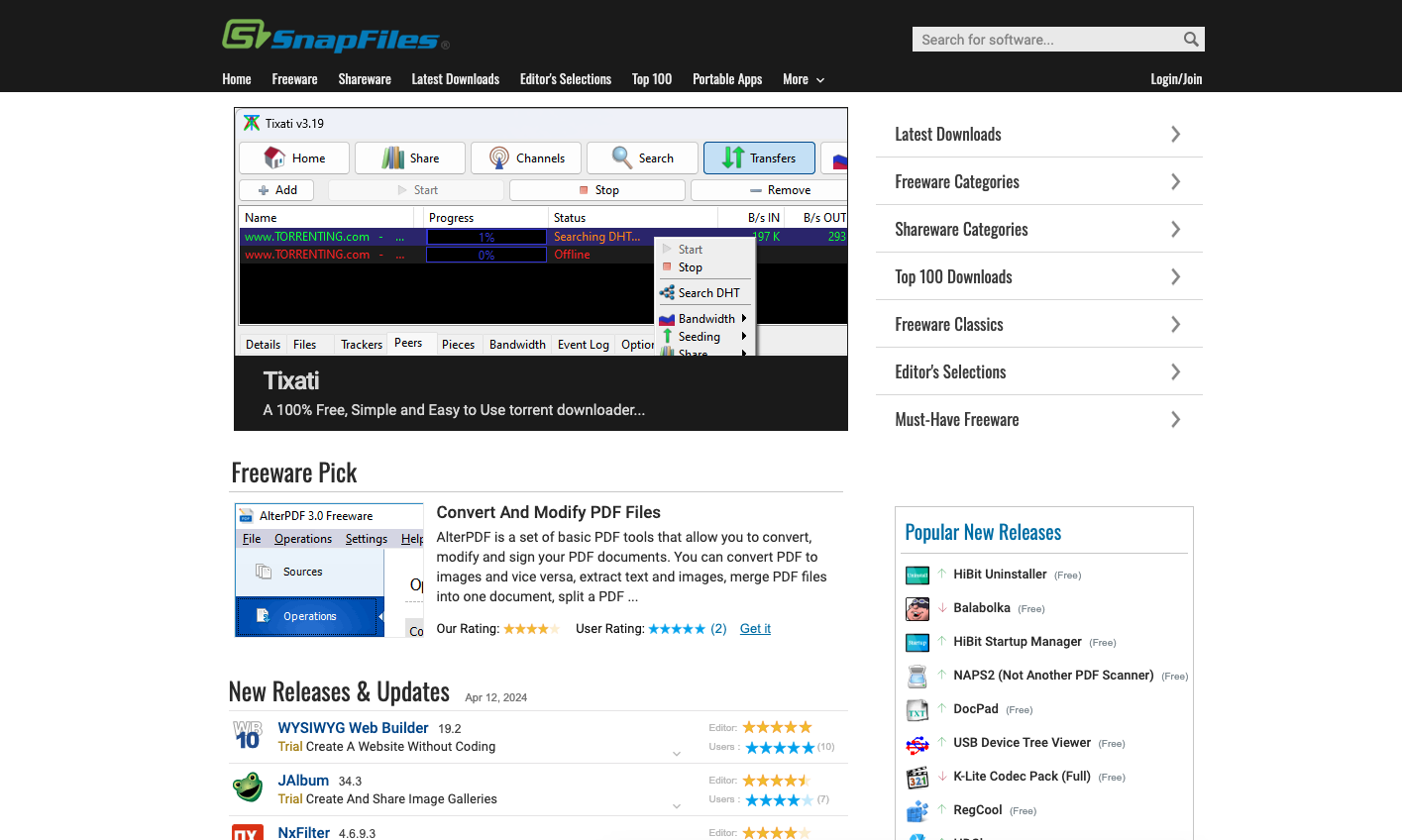Click the NAPS2 scanner icon
This screenshot has height=840, width=1402.
[x=917, y=677]
